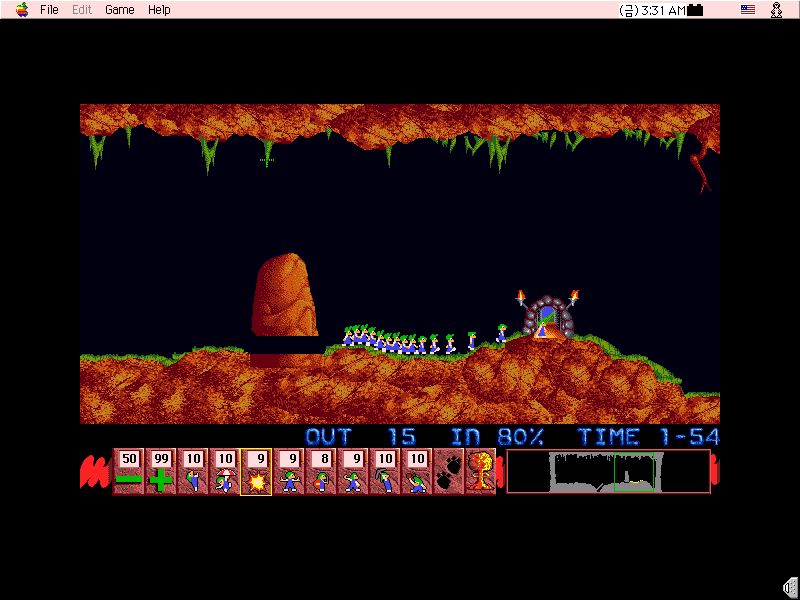Nuke all lemmings with mushroom cloud

(480, 472)
